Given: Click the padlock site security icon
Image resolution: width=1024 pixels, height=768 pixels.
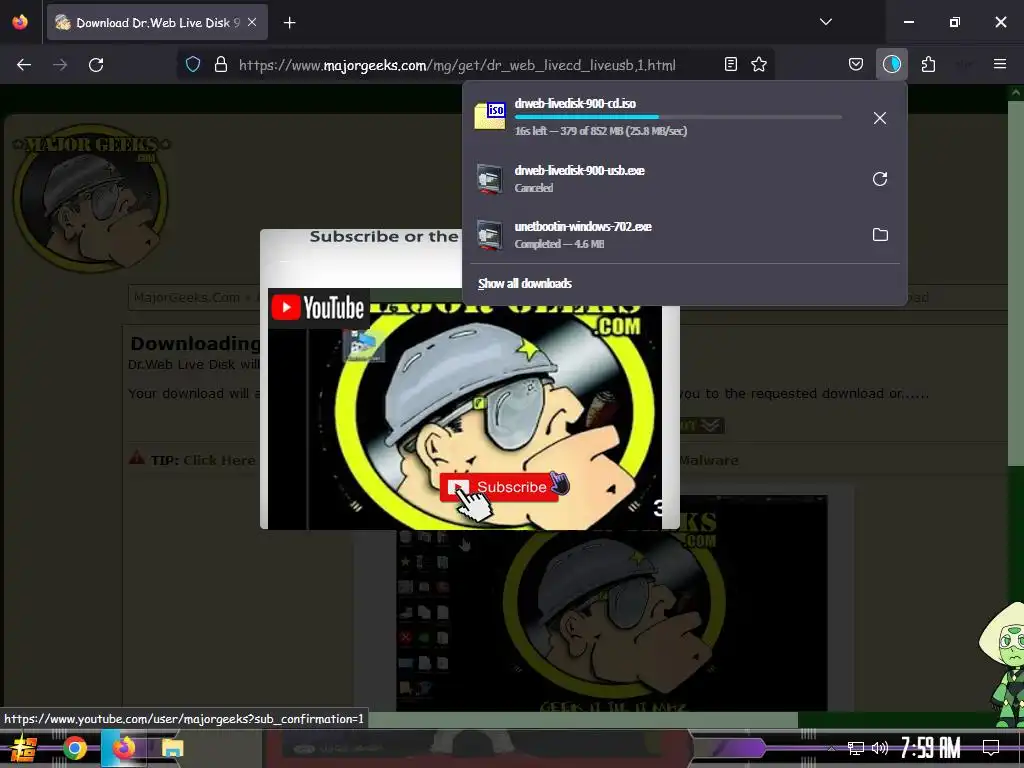Looking at the screenshot, I should [x=221, y=64].
